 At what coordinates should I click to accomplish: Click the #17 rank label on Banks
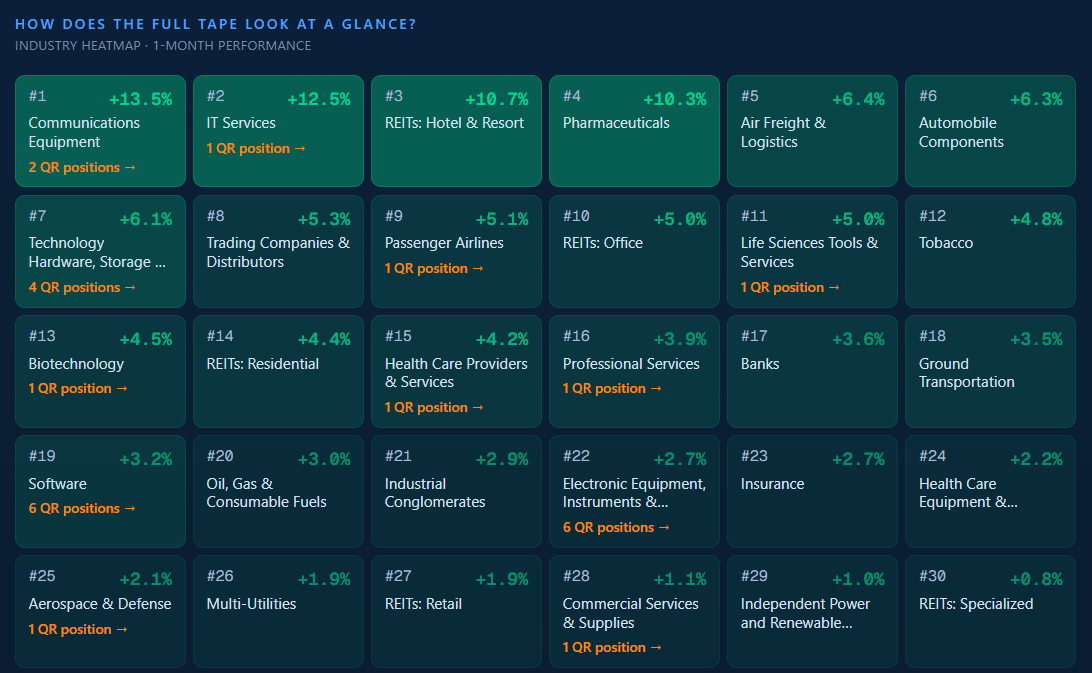pos(754,336)
